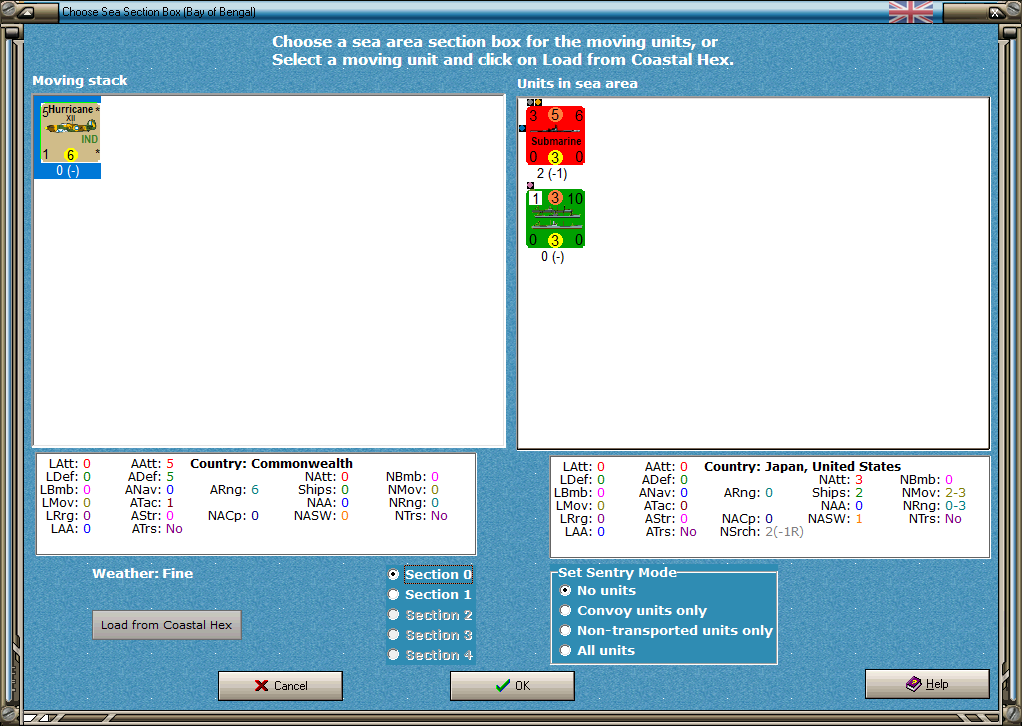Choose Section 4 sea box
1022x726 pixels.
pos(430,655)
